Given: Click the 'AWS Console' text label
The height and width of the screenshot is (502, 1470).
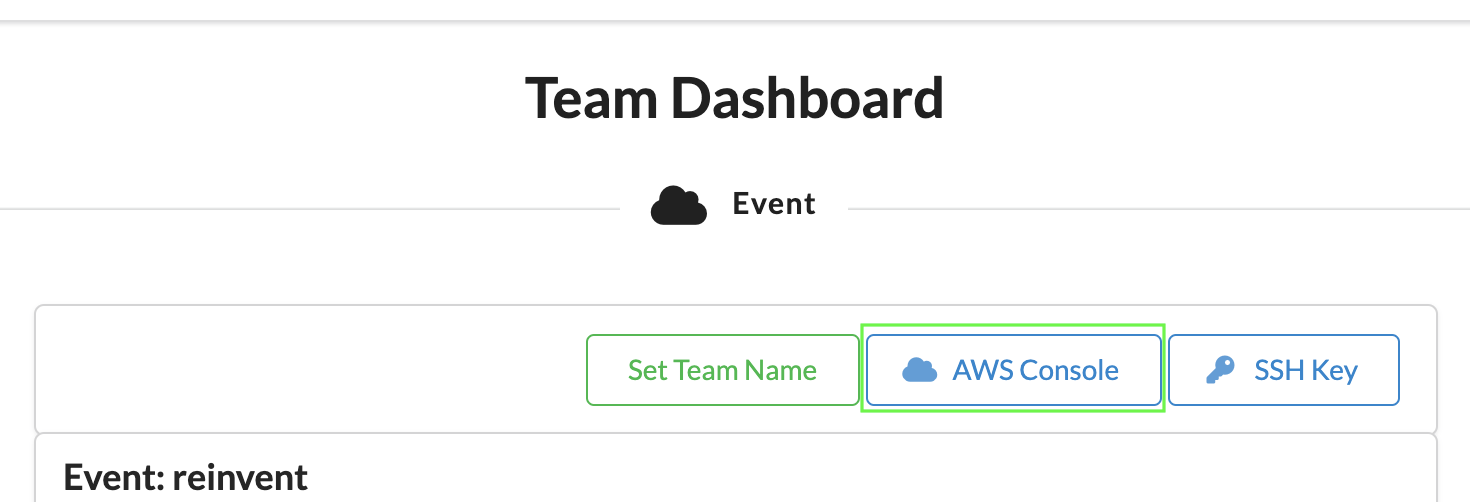Looking at the screenshot, I should point(1035,371).
